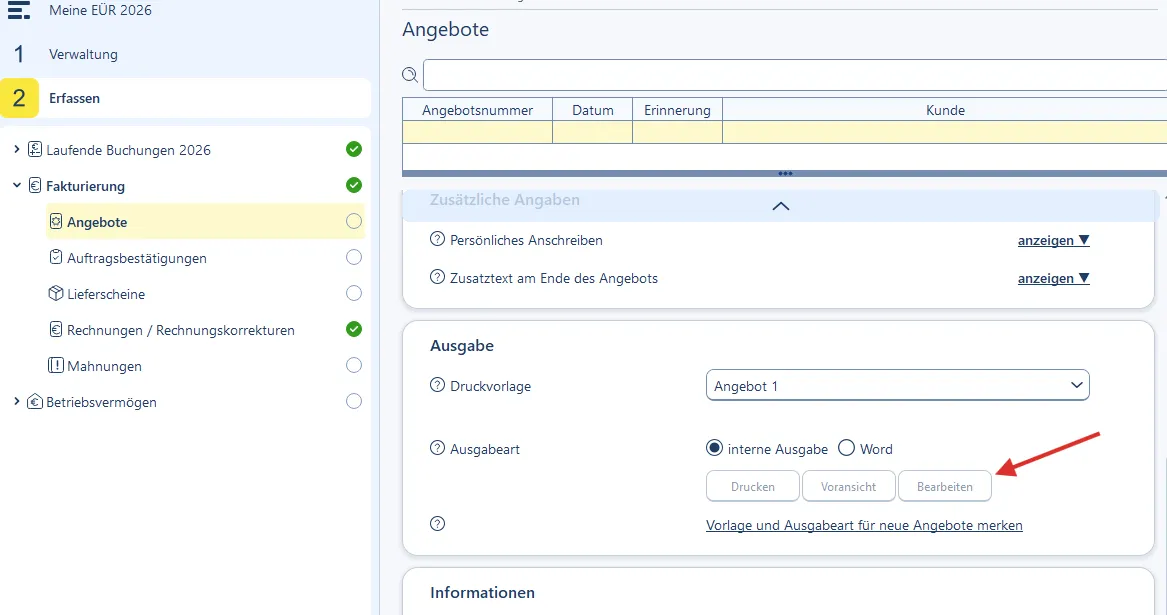This screenshot has width=1167, height=615.
Task: Click empty status circle beside Betriebsvermögen
Action: pos(354,401)
